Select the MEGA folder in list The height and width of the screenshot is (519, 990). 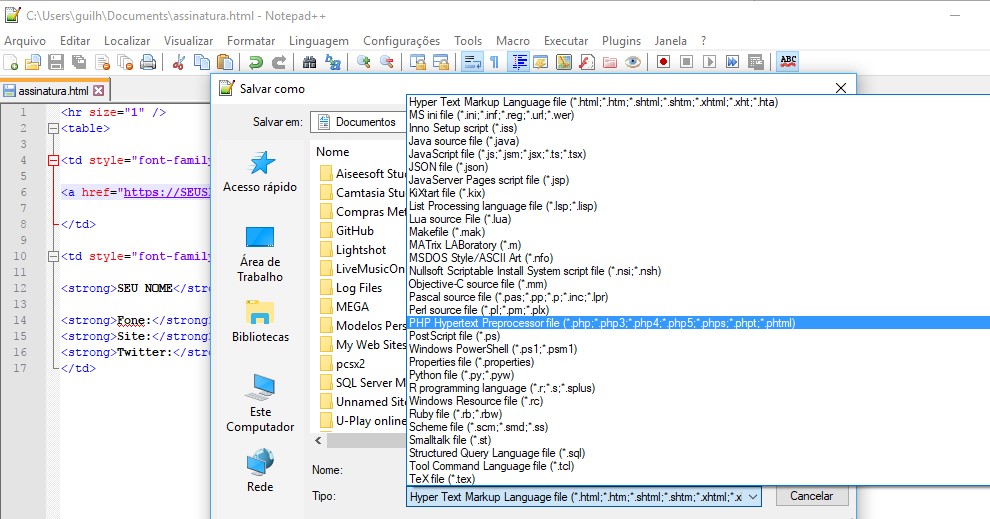pyautogui.click(x=344, y=307)
